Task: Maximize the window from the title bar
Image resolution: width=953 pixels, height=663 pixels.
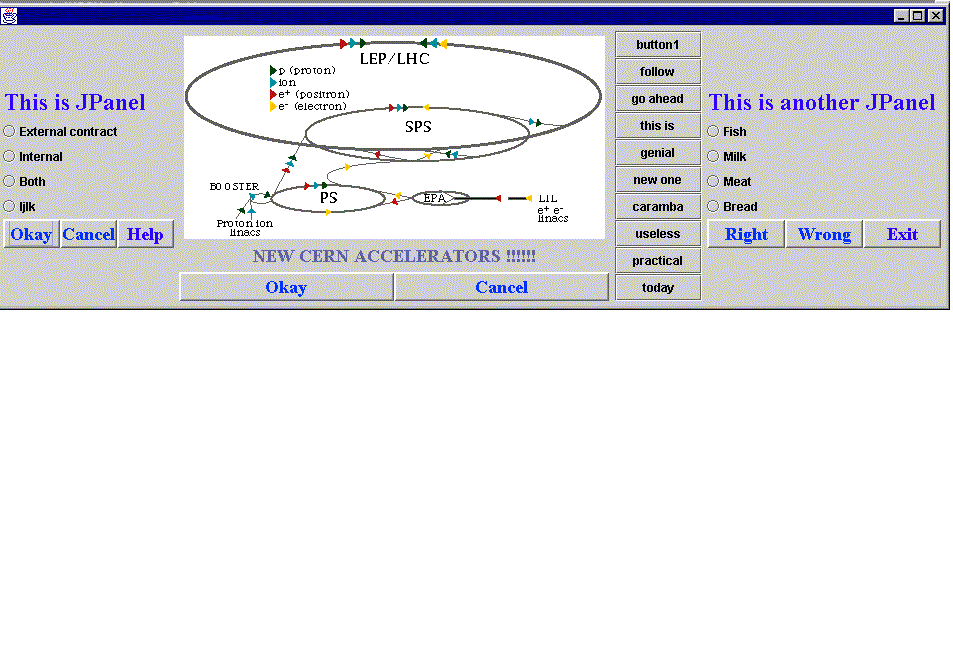Action: [x=918, y=16]
